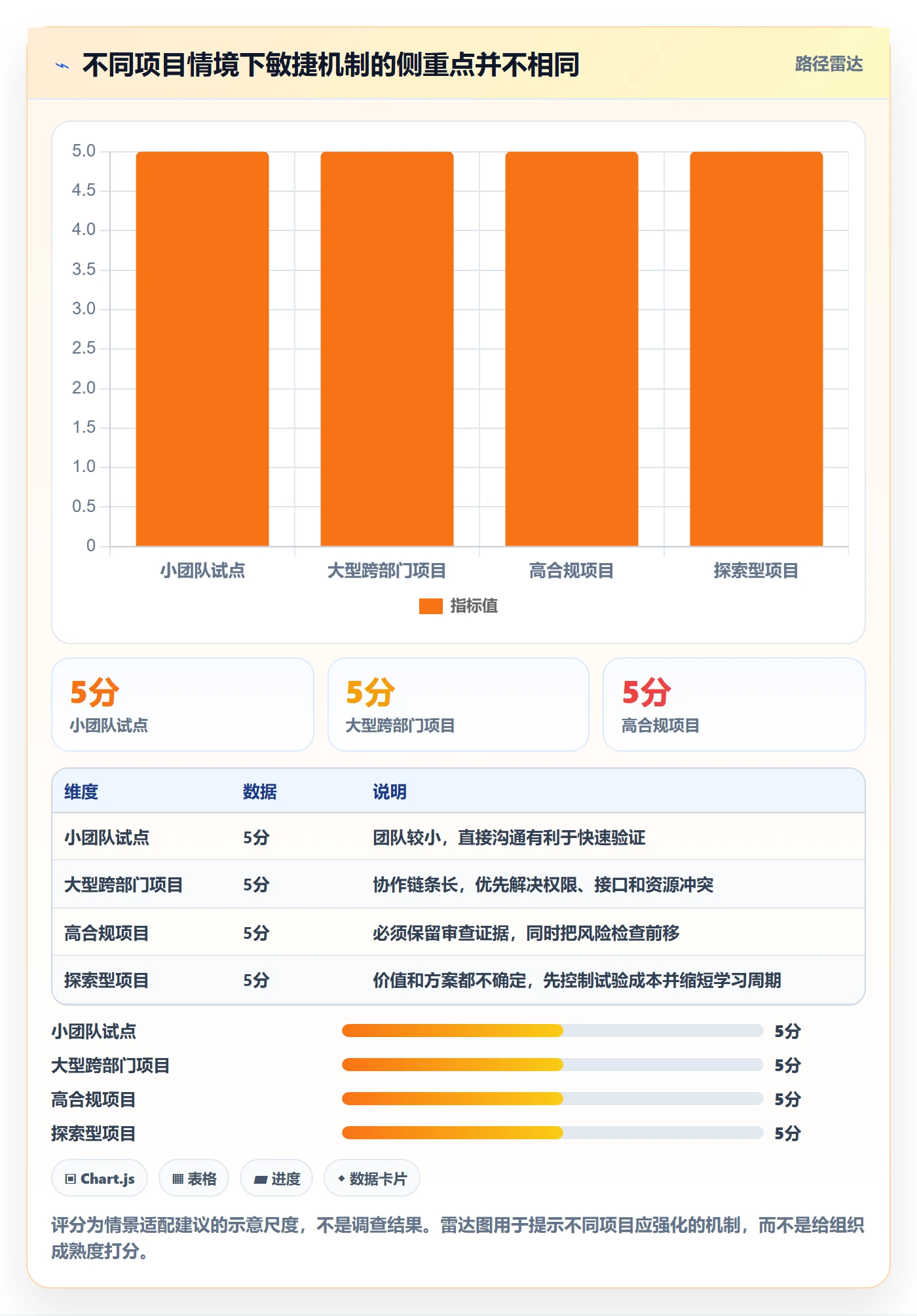The height and width of the screenshot is (1316, 917).
Task: Click the grid icon in 表格 tag
Action: coord(178,1179)
